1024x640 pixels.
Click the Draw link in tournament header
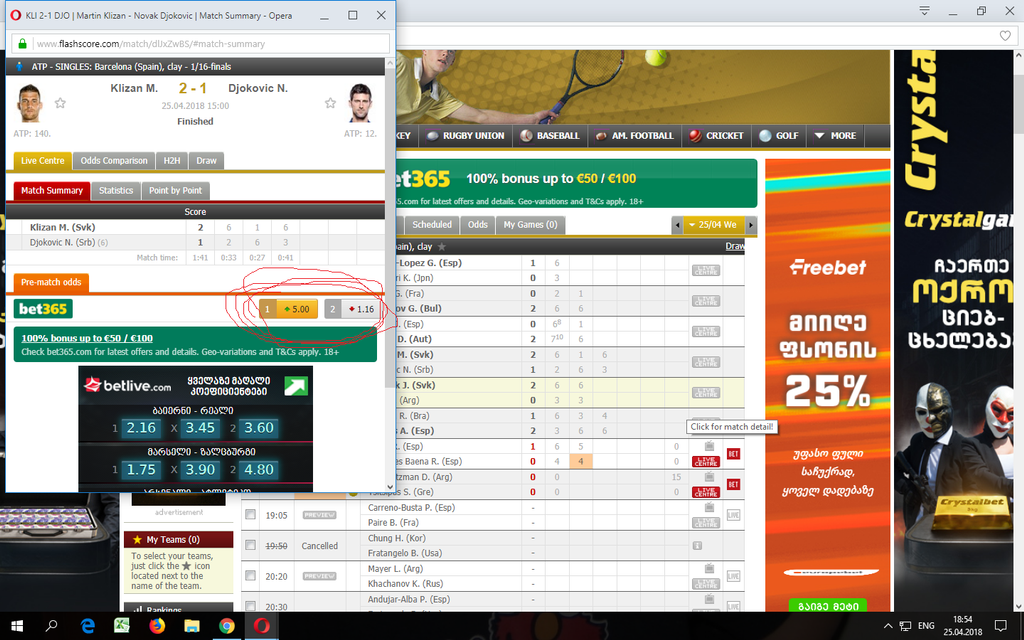click(735, 247)
